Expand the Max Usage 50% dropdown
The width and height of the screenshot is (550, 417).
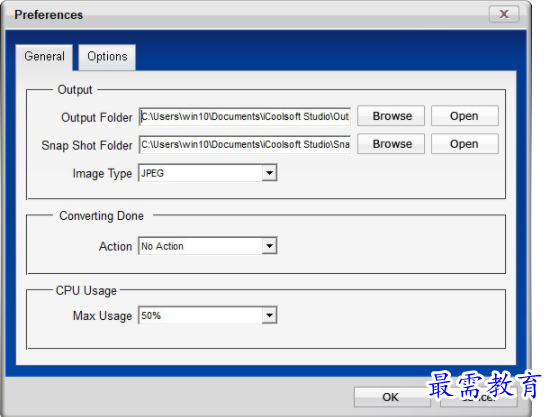point(269,315)
